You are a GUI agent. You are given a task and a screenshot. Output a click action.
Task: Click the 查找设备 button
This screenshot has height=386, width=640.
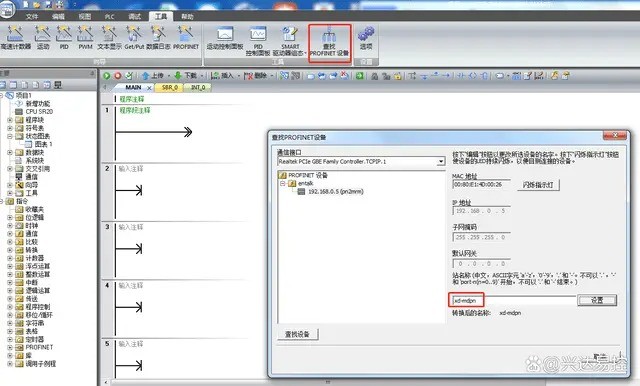(x=297, y=334)
